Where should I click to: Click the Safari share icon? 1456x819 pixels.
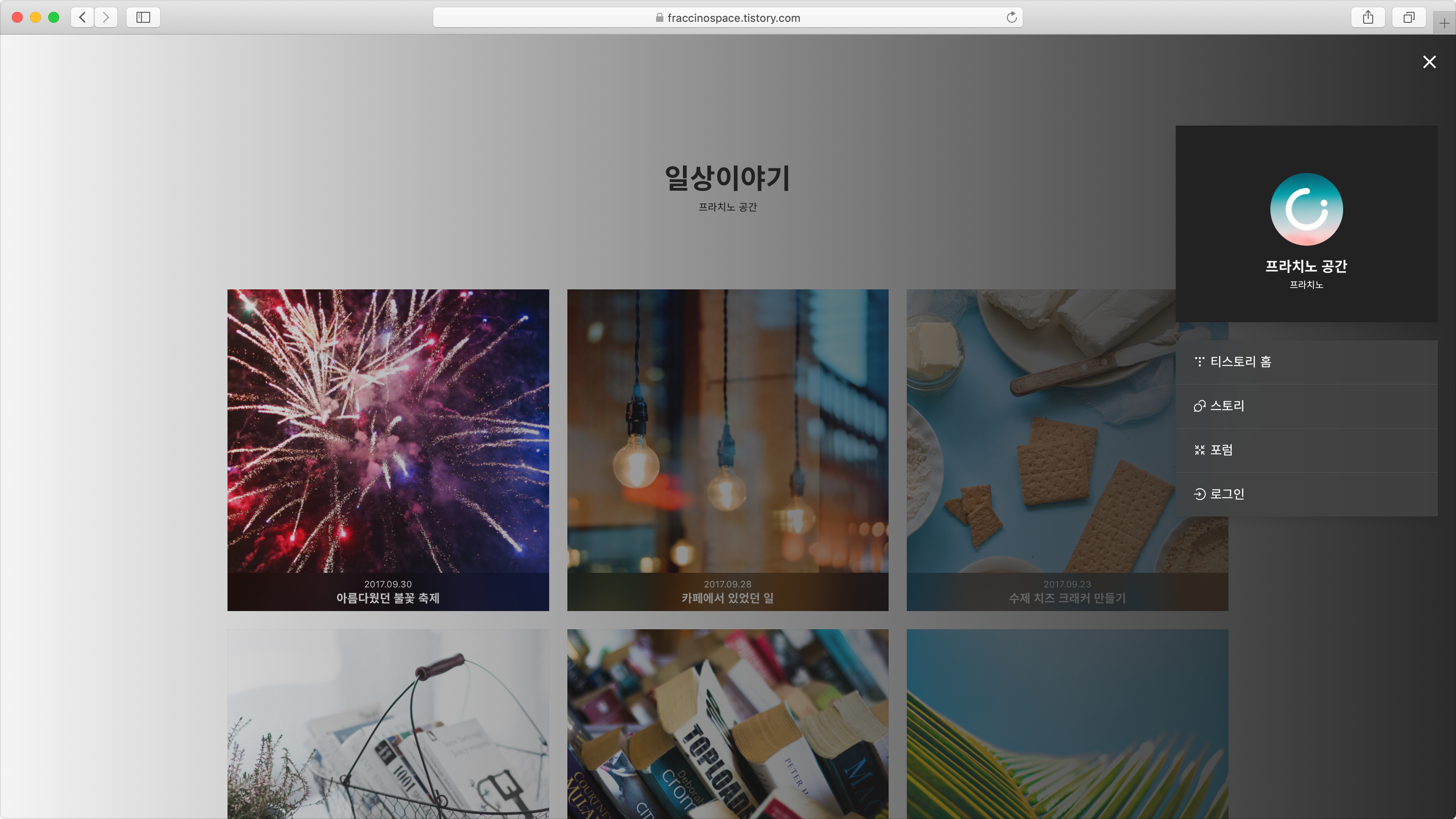[x=1368, y=17]
